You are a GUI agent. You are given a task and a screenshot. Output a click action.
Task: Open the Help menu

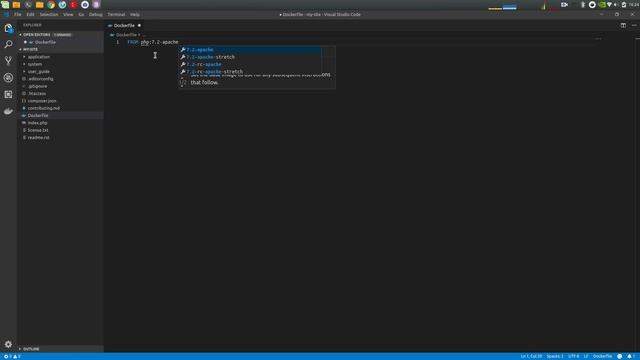(135, 14)
